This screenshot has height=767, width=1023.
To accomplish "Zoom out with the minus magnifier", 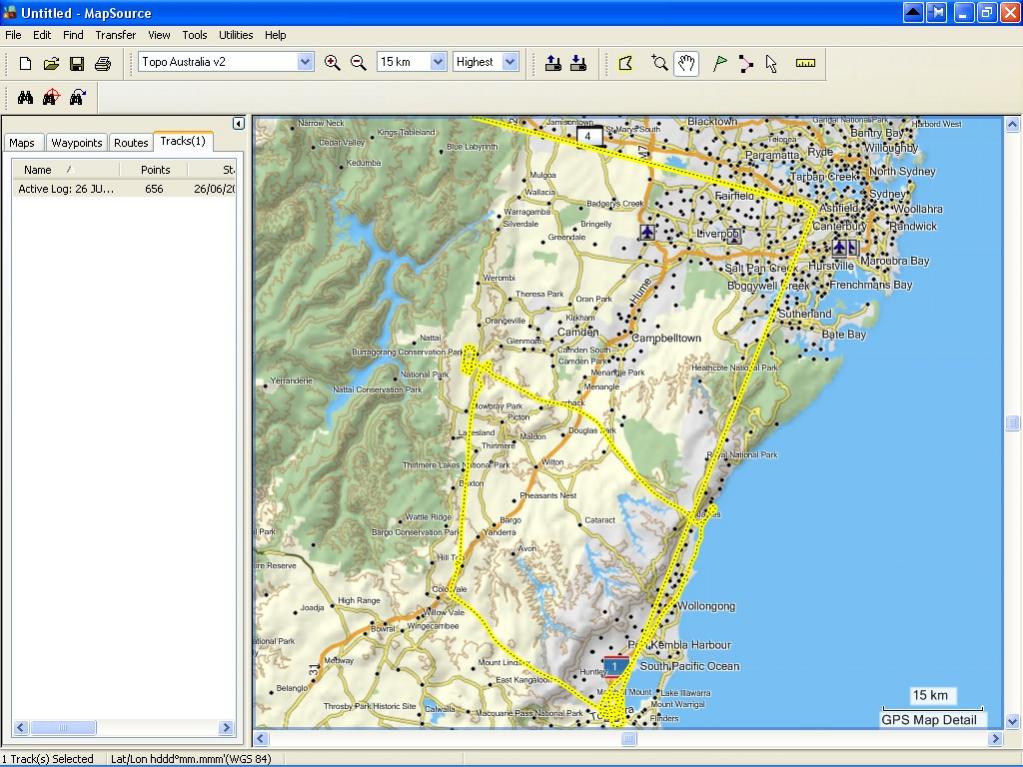I will point(358,63).
